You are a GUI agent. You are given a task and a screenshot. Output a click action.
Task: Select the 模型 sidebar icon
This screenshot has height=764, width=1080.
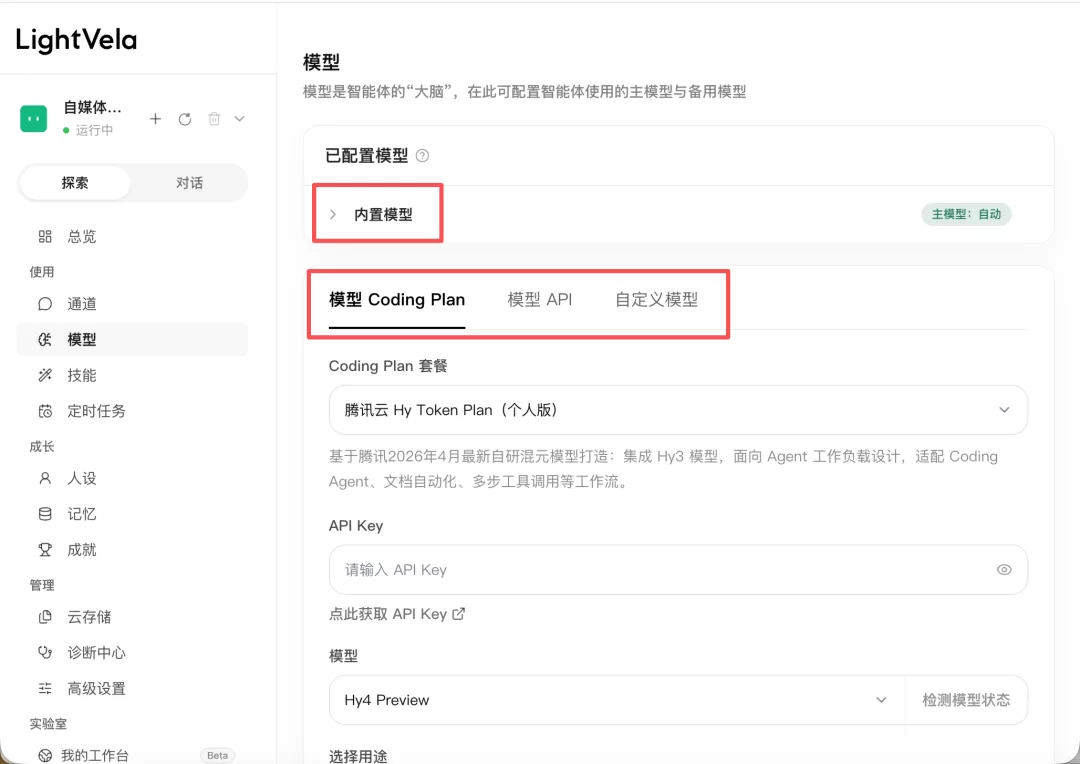45,339
